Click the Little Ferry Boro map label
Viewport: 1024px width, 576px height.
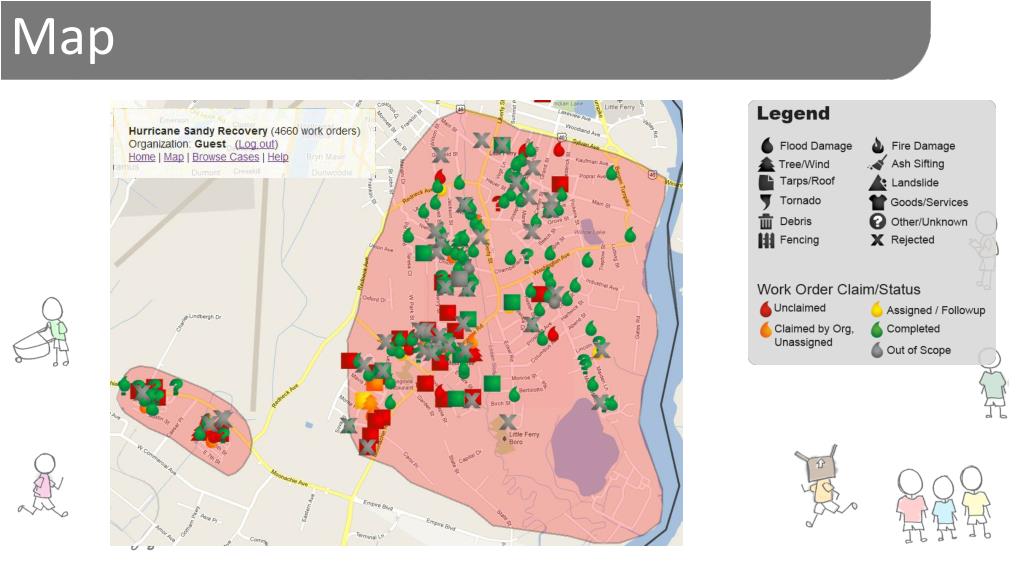coord(524,438)
